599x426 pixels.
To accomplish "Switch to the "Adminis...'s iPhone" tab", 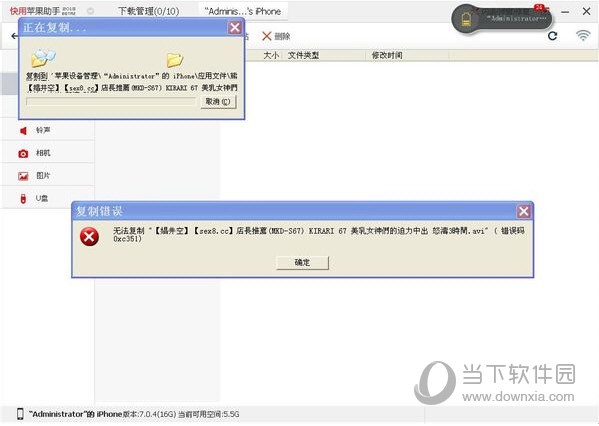I will 243,11.
